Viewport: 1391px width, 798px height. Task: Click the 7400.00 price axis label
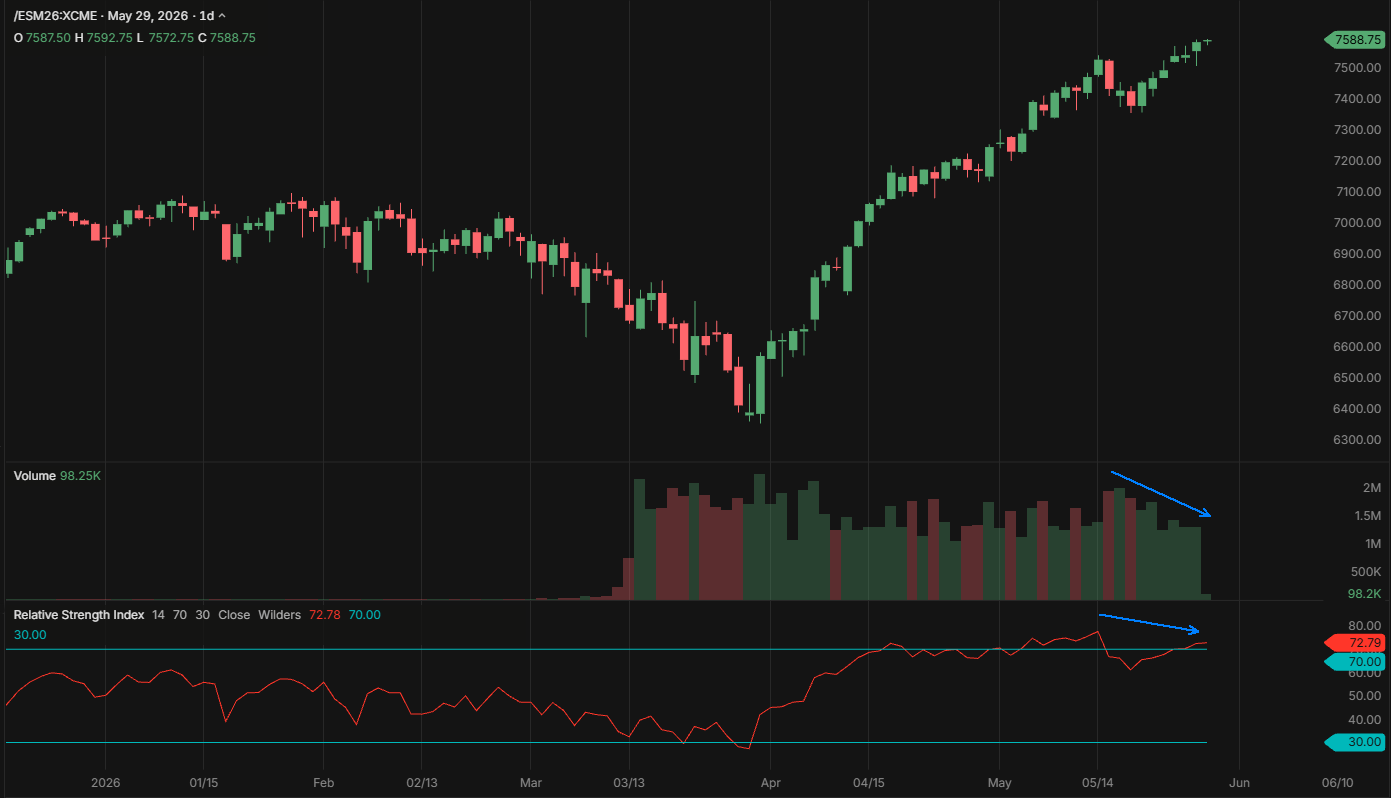[x=1357, y=99]
